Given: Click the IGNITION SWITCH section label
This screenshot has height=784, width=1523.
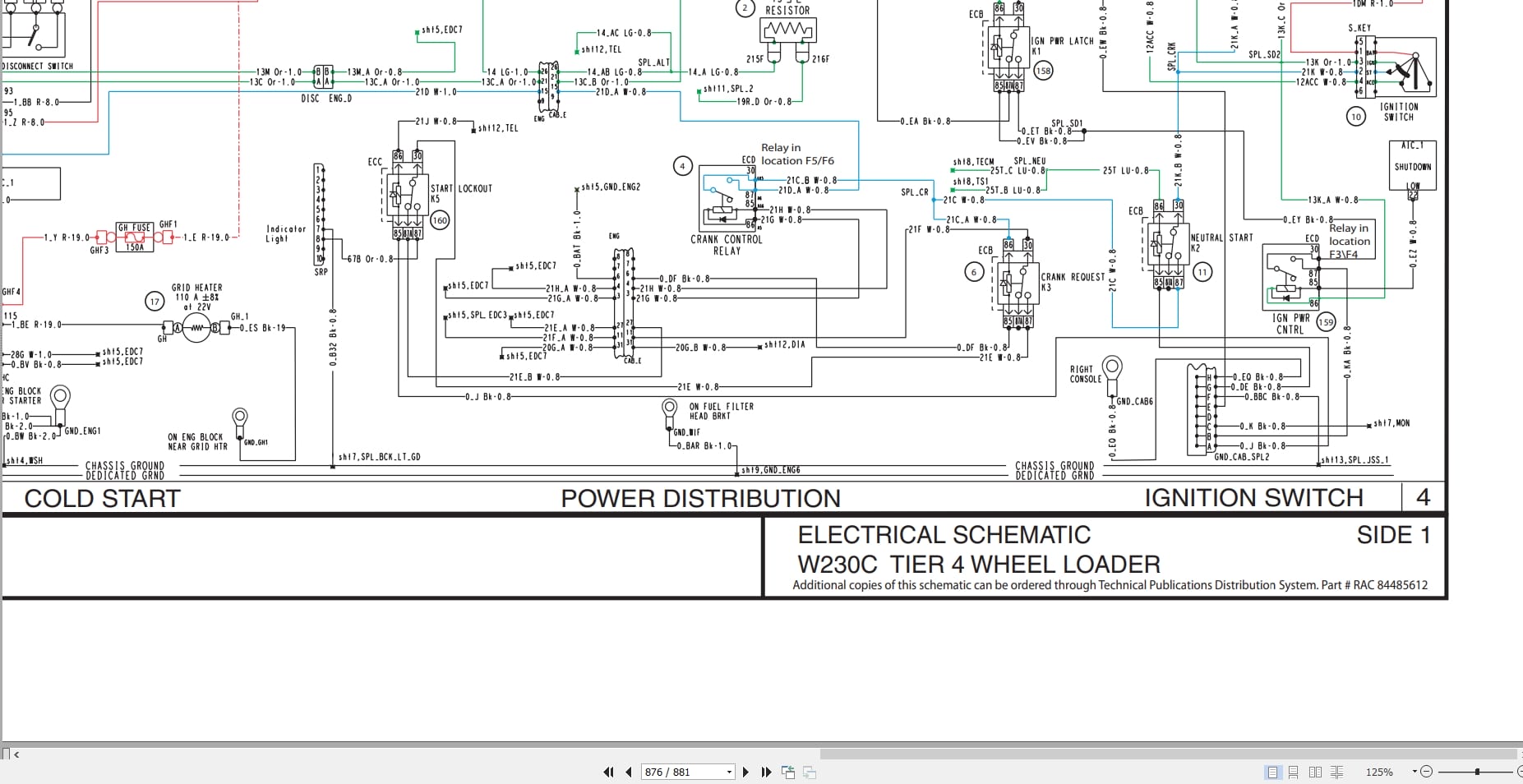Looking at the screenshot, I should (1253, 498).
